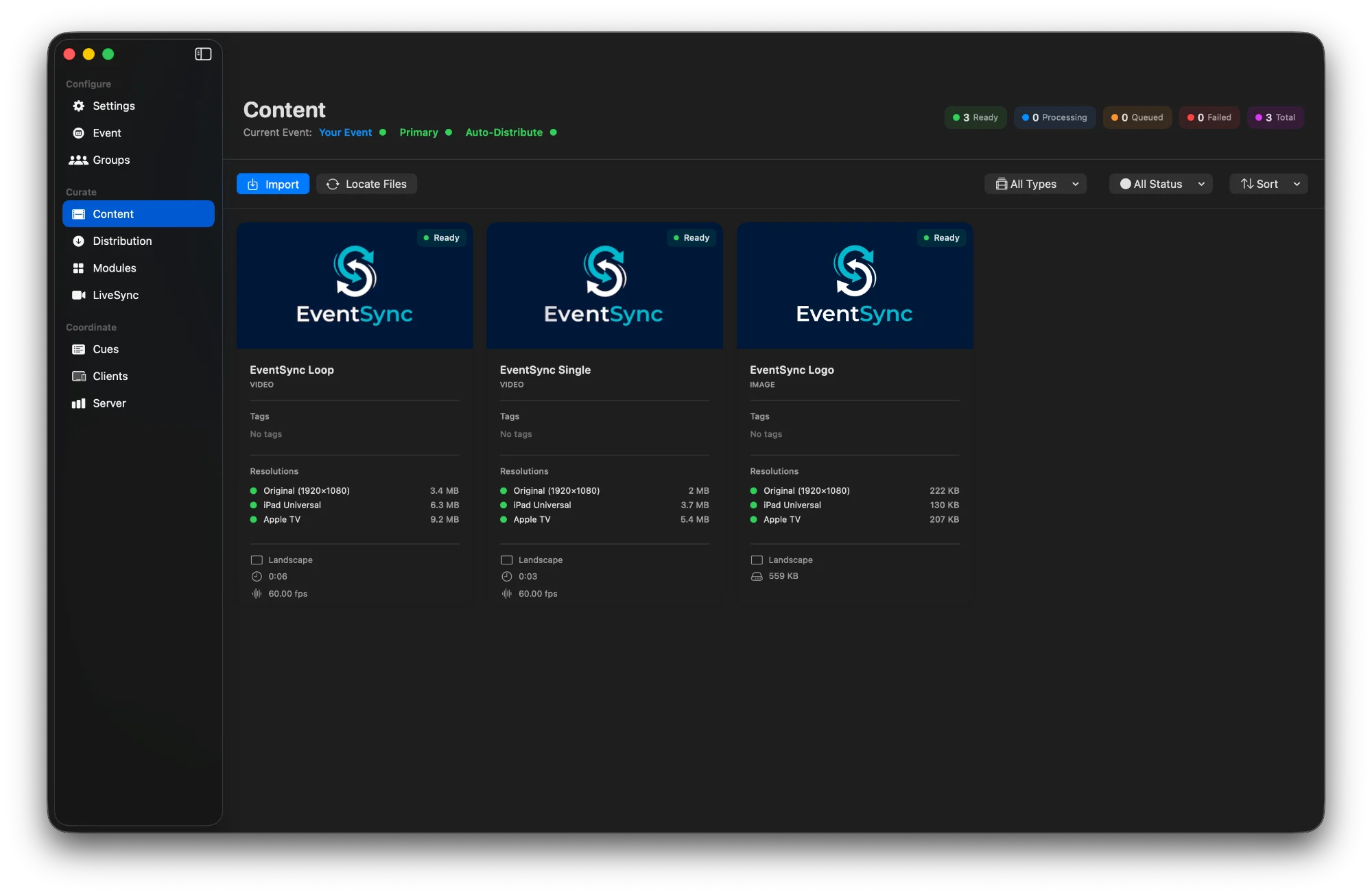Open the Sort options dropdown
Screen dimensions: 1372x895
tap(1268, 184)
